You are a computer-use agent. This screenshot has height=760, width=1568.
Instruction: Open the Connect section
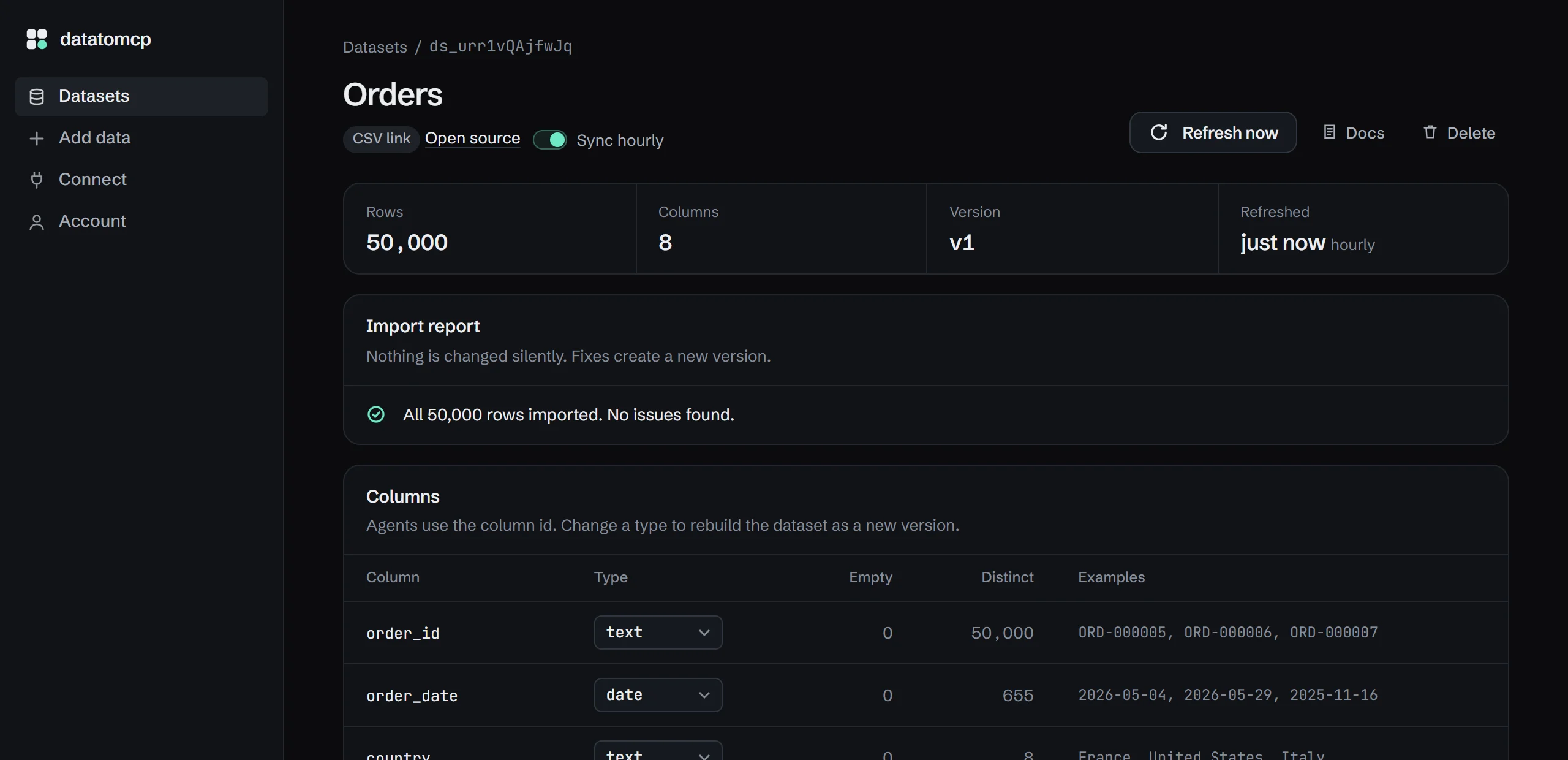coord(141,180)
